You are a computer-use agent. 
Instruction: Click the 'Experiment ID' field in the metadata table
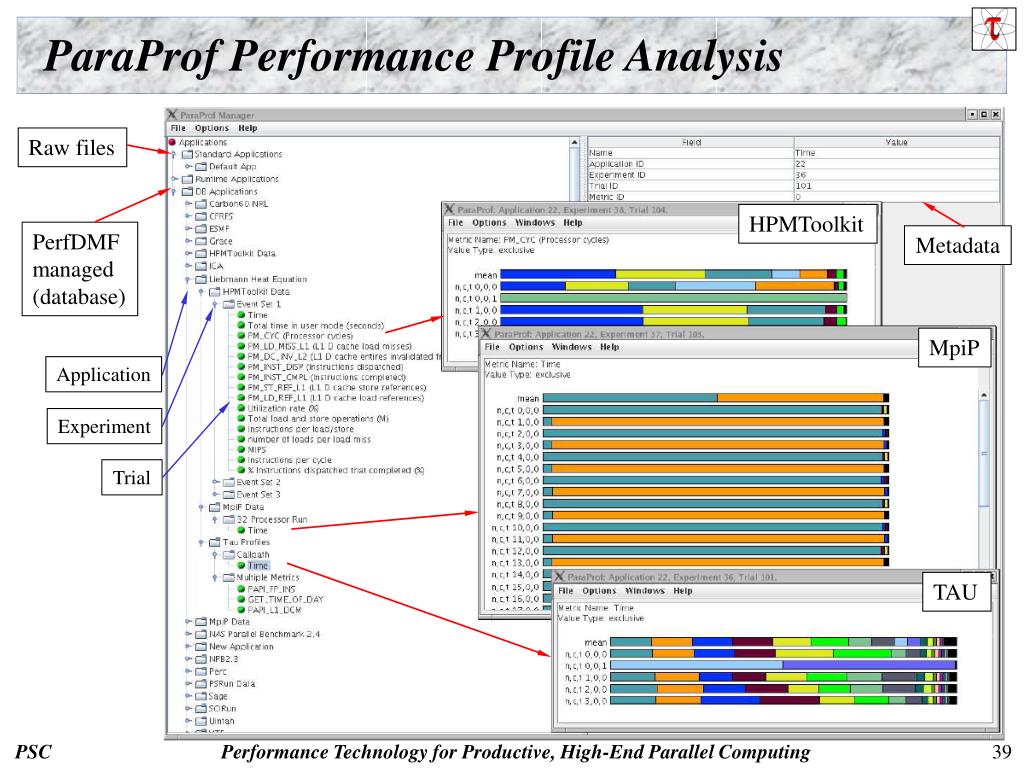pos(690,175)
